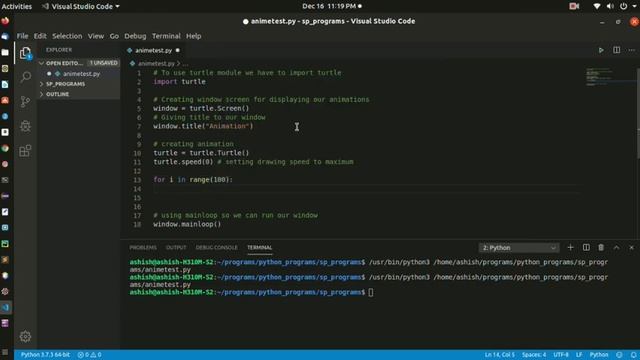Open the Manage gear menu

coord(25,336)
